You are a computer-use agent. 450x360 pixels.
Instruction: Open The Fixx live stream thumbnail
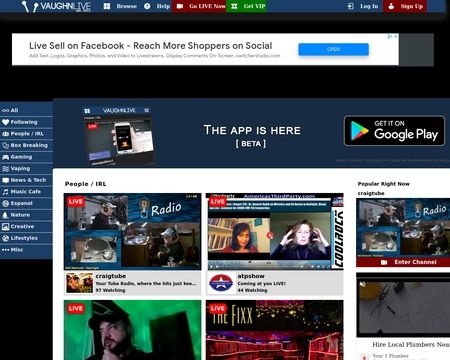click(275, 330)
